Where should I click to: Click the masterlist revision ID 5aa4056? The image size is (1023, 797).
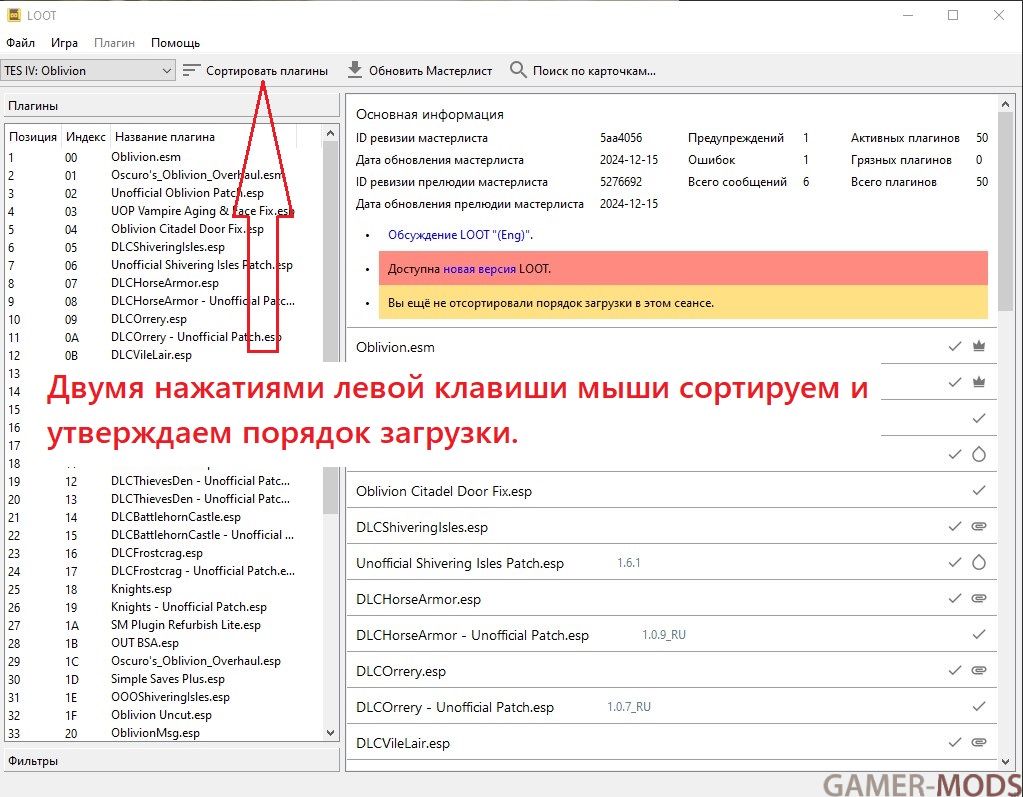tap(621, 138)
